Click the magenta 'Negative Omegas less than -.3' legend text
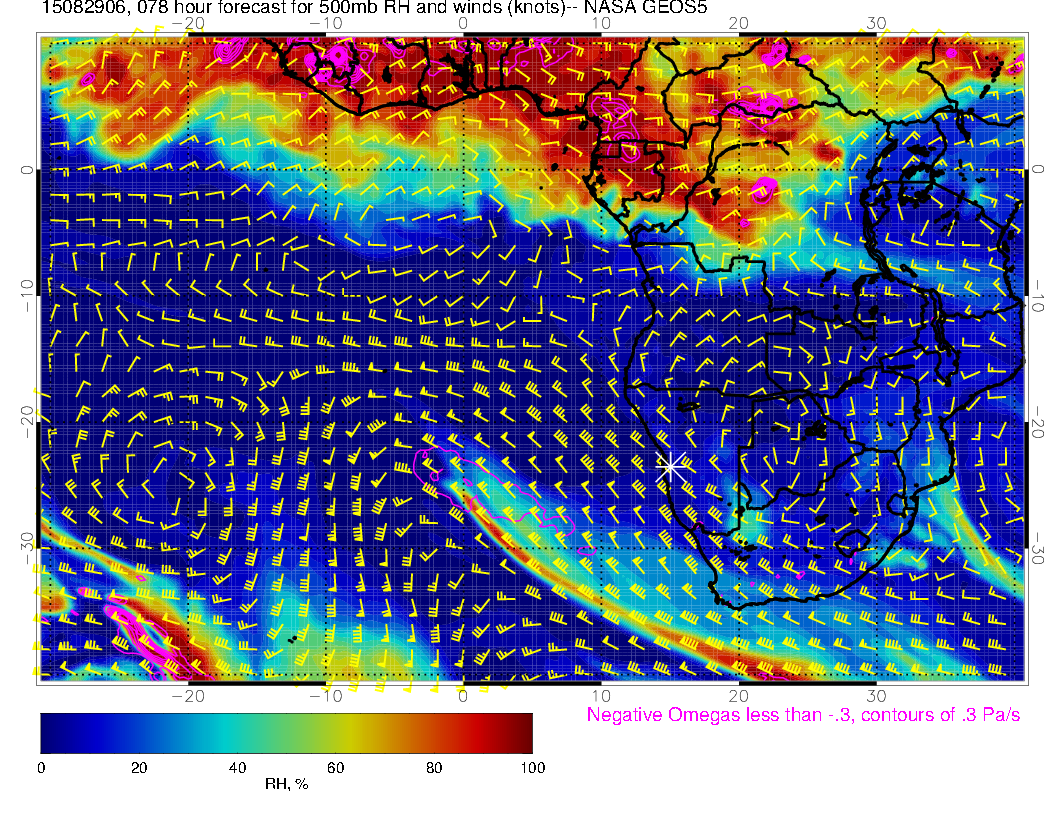 [803, 715]
